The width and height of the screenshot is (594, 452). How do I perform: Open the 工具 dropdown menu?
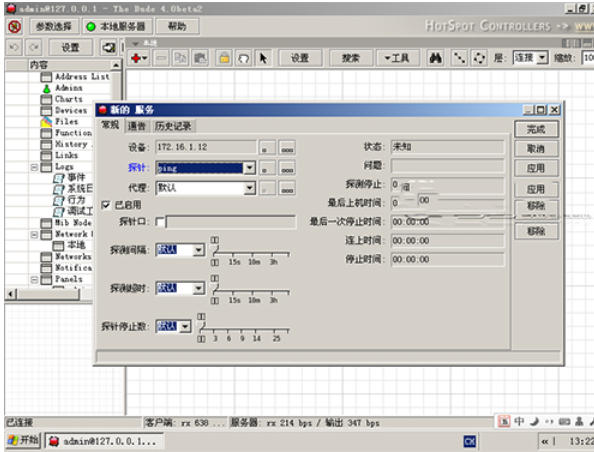pyautogui.click(x=397, y=58)
